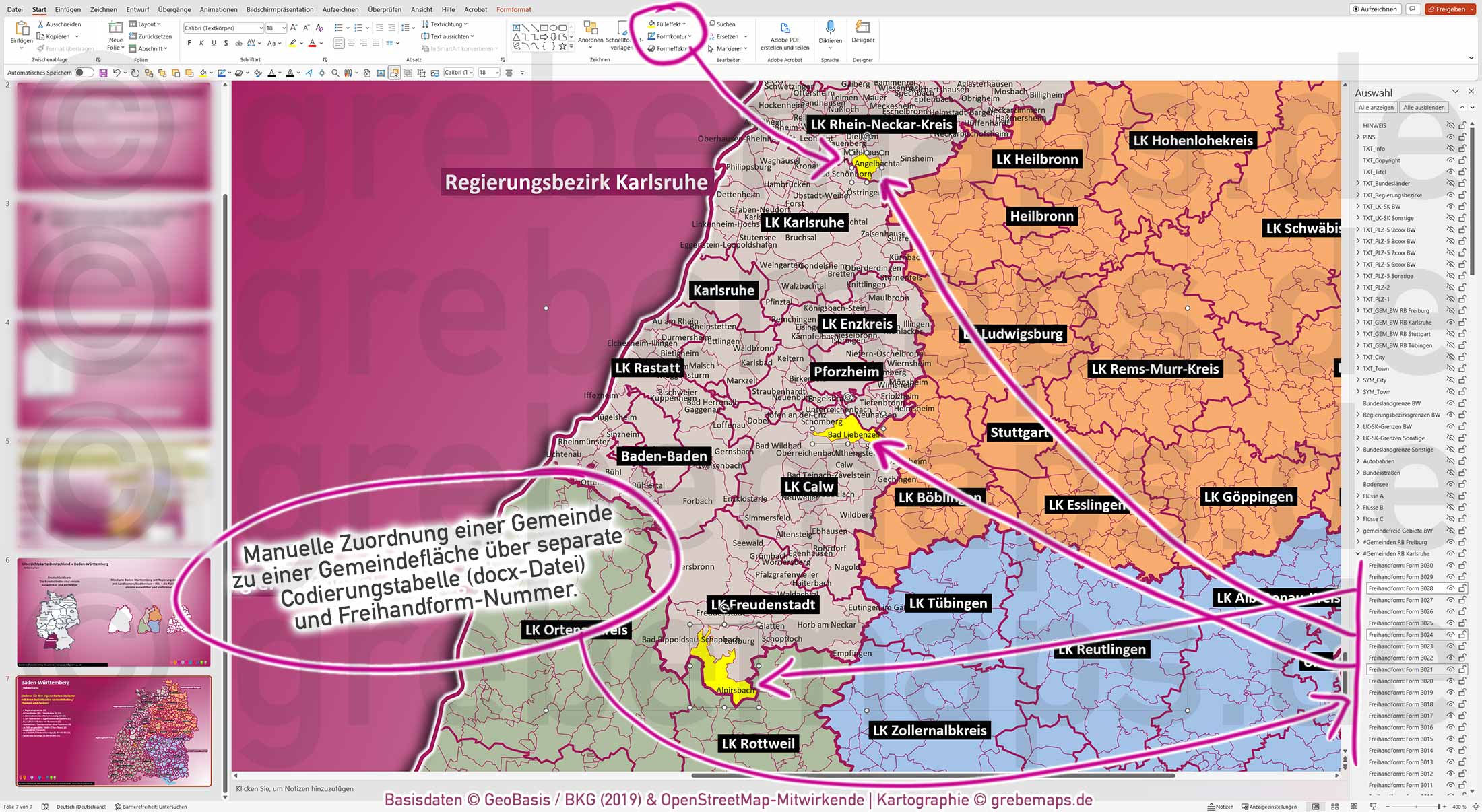
Task: Create Adobe PDF with 'Adobe PDF erstellen und teilen'
Action: (784, 37)
